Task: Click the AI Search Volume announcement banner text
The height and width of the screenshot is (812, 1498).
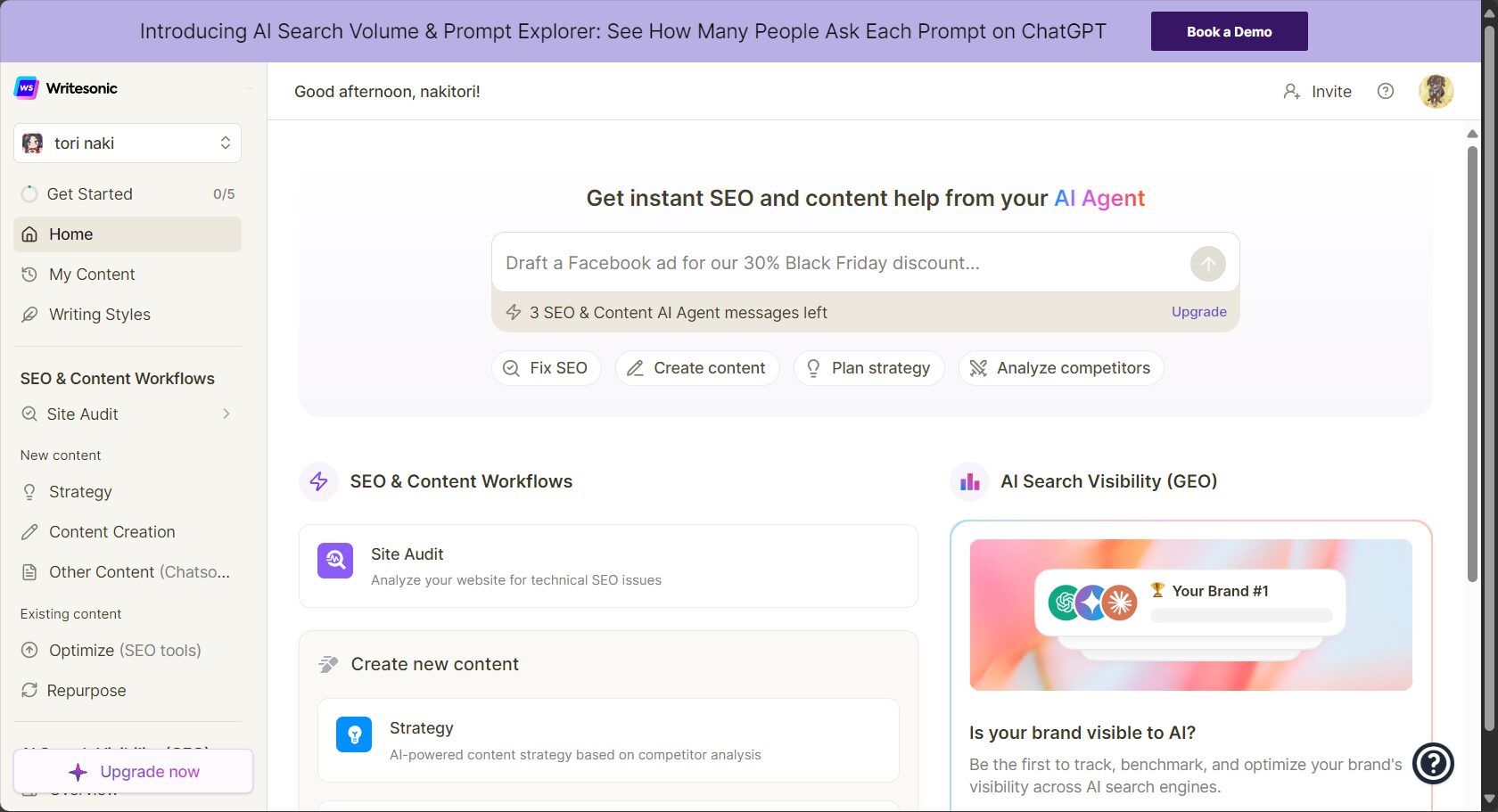Action: (622, 31)
